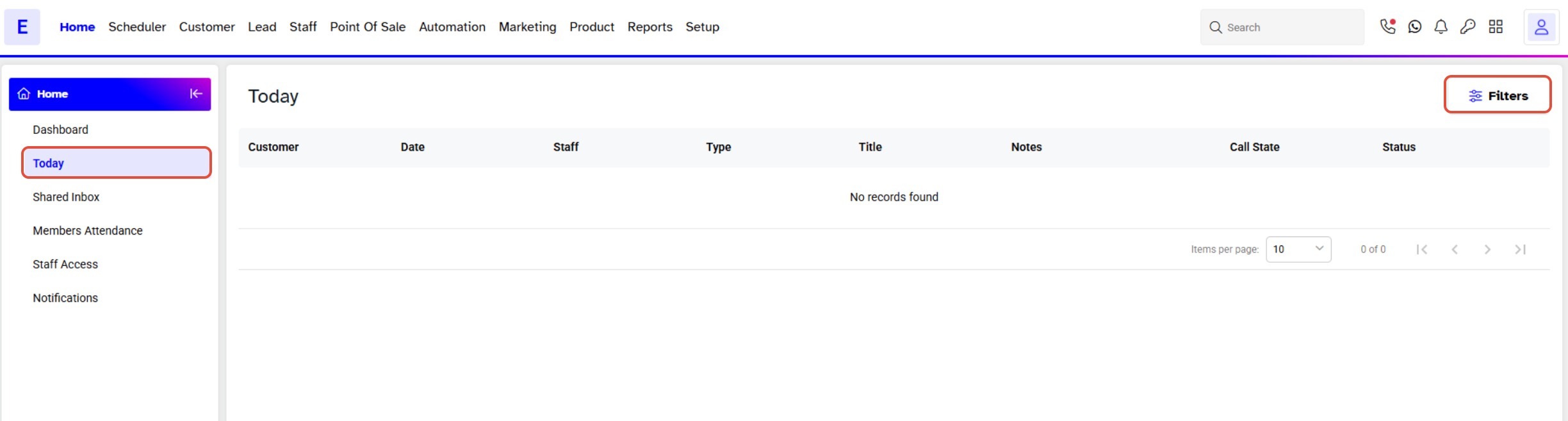This screenshot has width=1568, height=421.
Task: Open the notifications bell icon
Action: pyautogui.click(x=1441, y=27)
